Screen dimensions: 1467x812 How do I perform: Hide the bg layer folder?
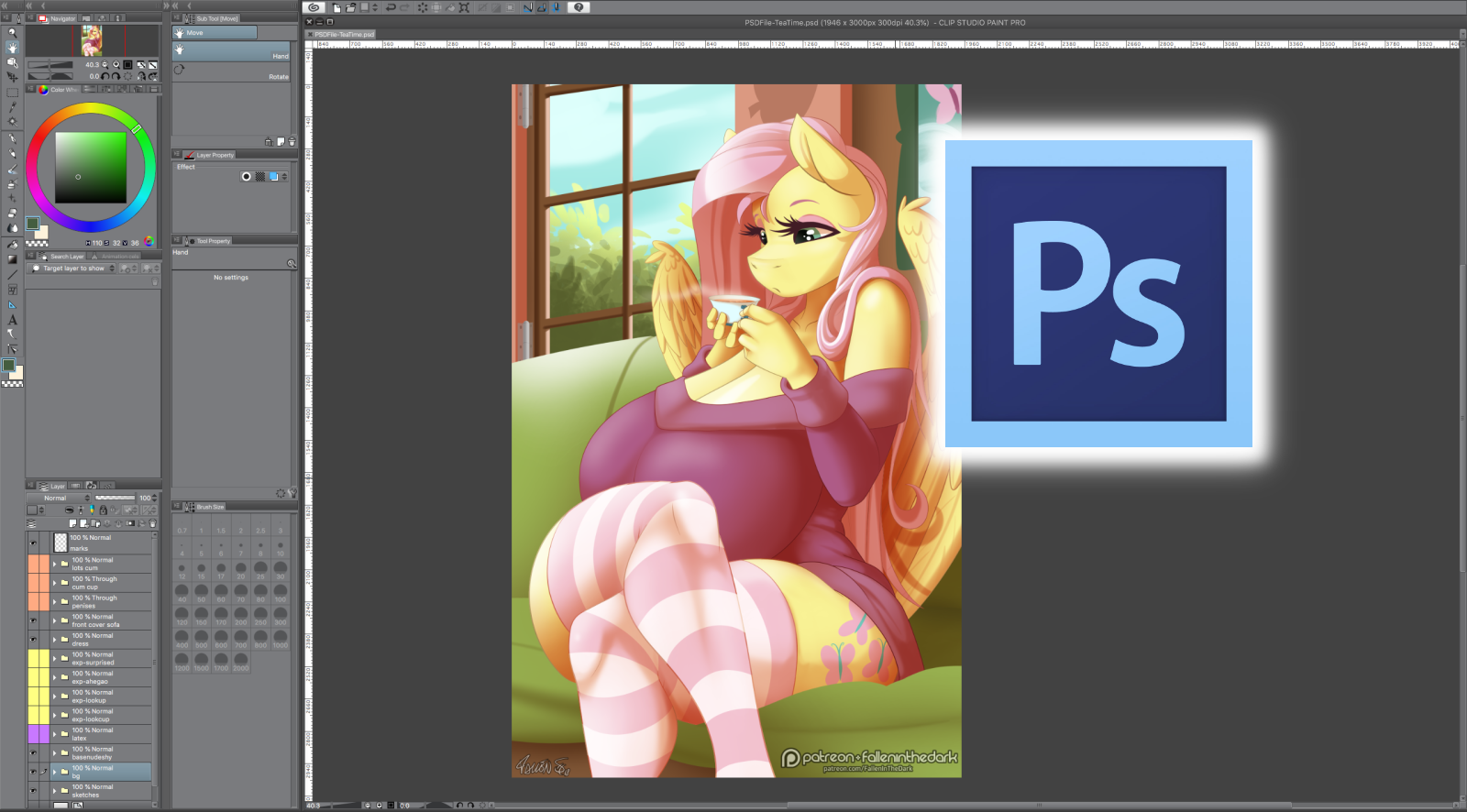(x=33, y=772)
